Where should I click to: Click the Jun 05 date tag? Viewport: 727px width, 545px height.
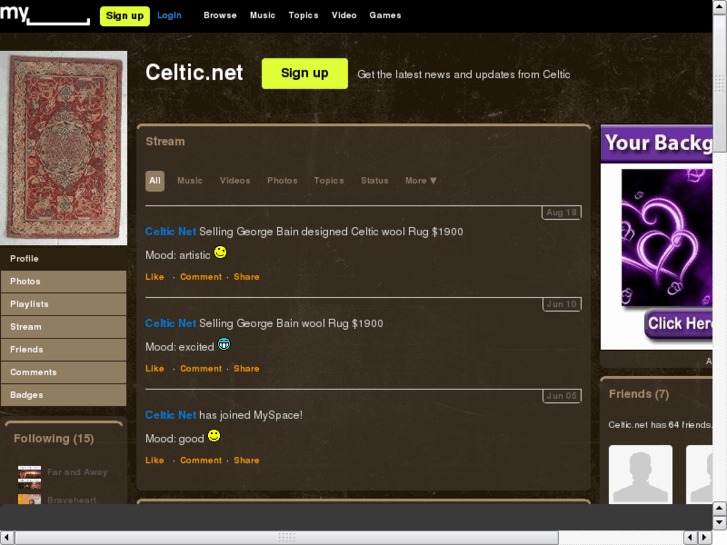tap(561, 396)
